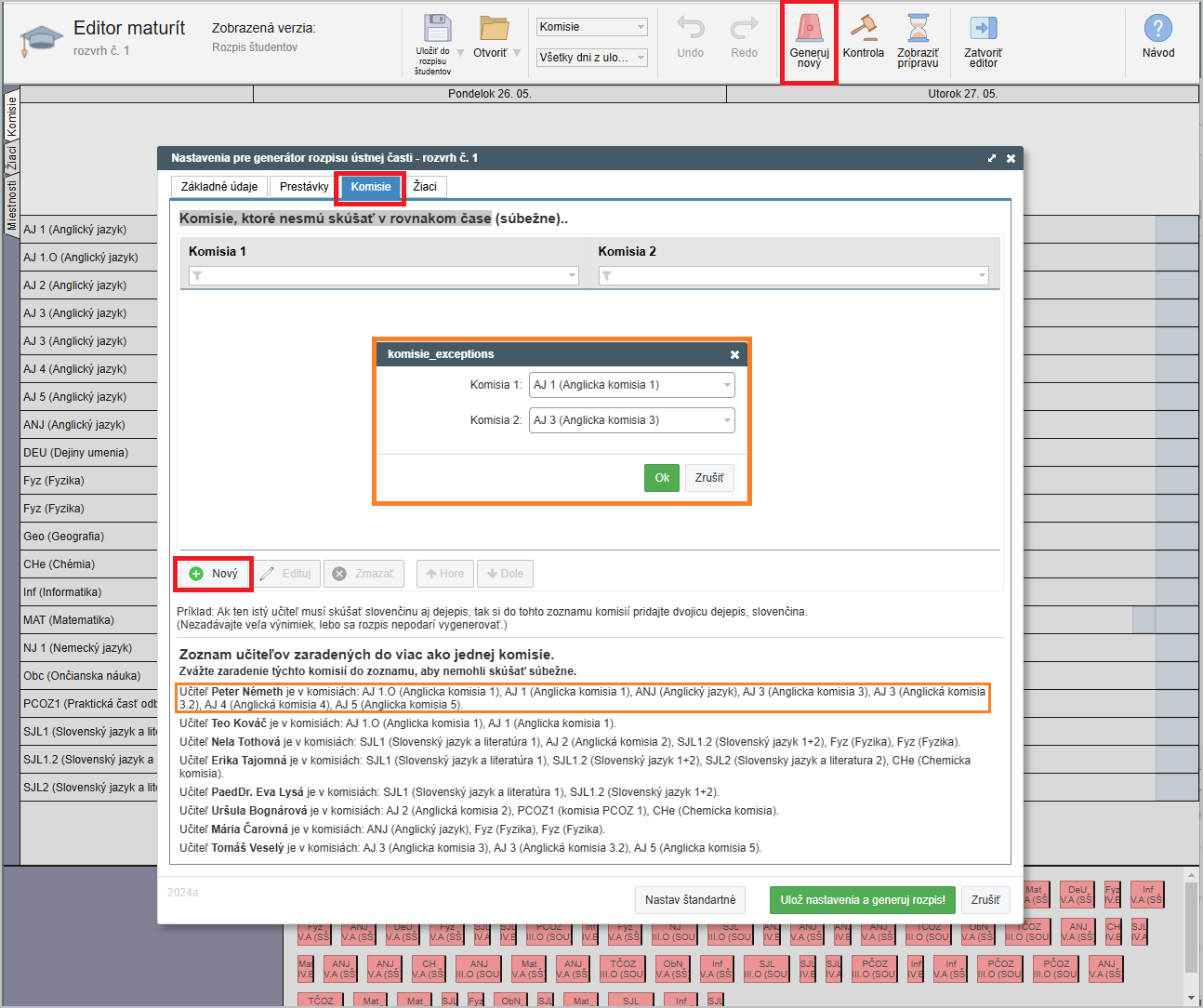
Task: Open the Komisie view dropdown in the toolbar
Action: click(x=592, y=27)
